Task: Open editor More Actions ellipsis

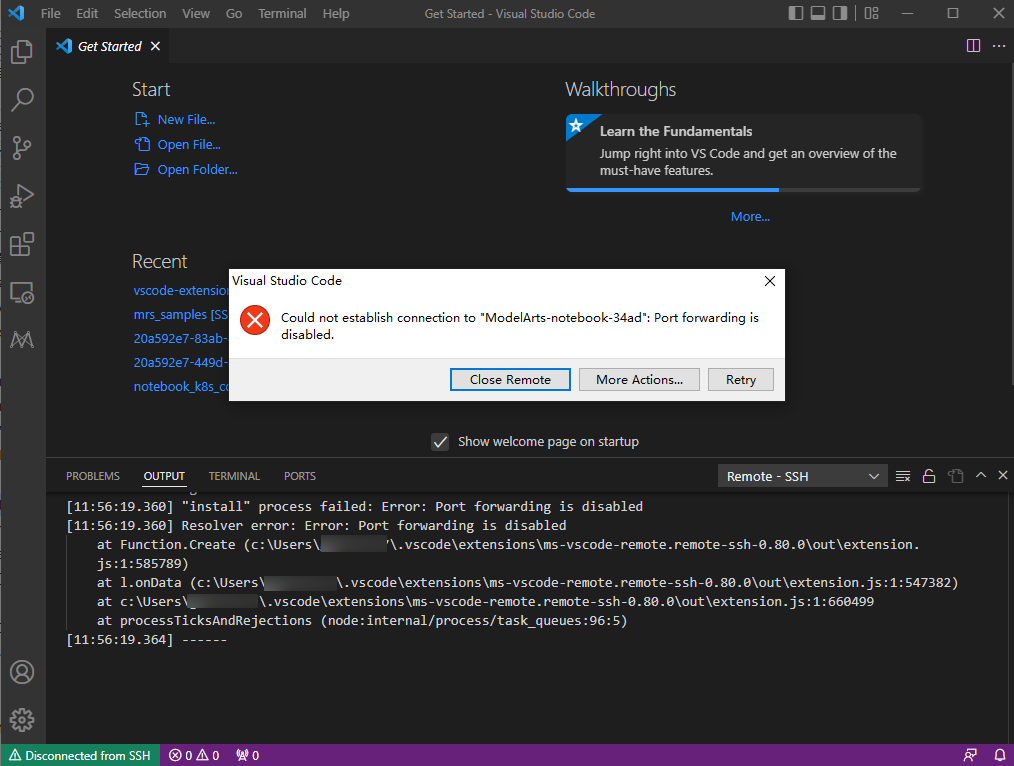Action: click(999, 46)
